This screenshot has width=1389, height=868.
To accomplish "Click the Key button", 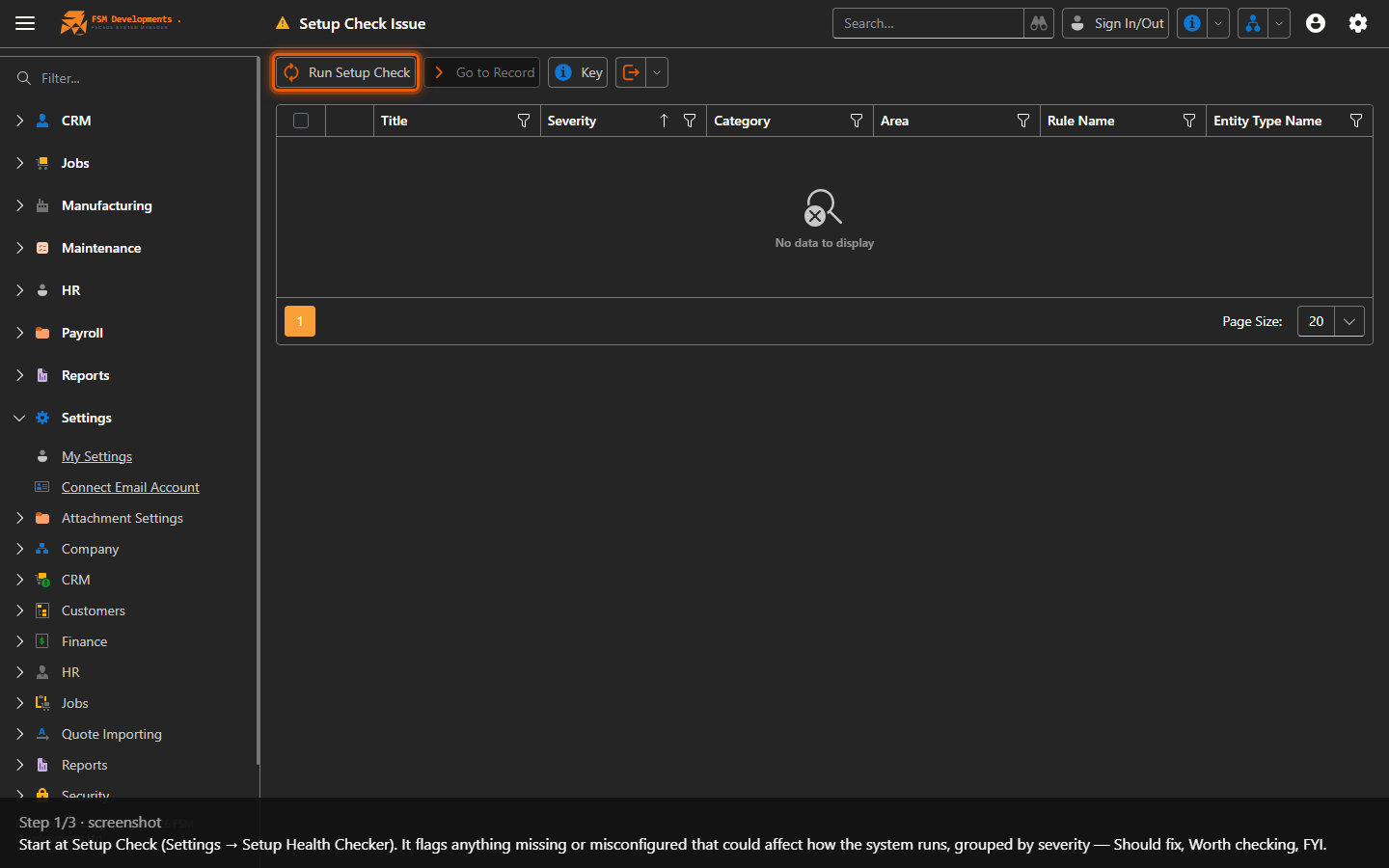I will 578,72.
